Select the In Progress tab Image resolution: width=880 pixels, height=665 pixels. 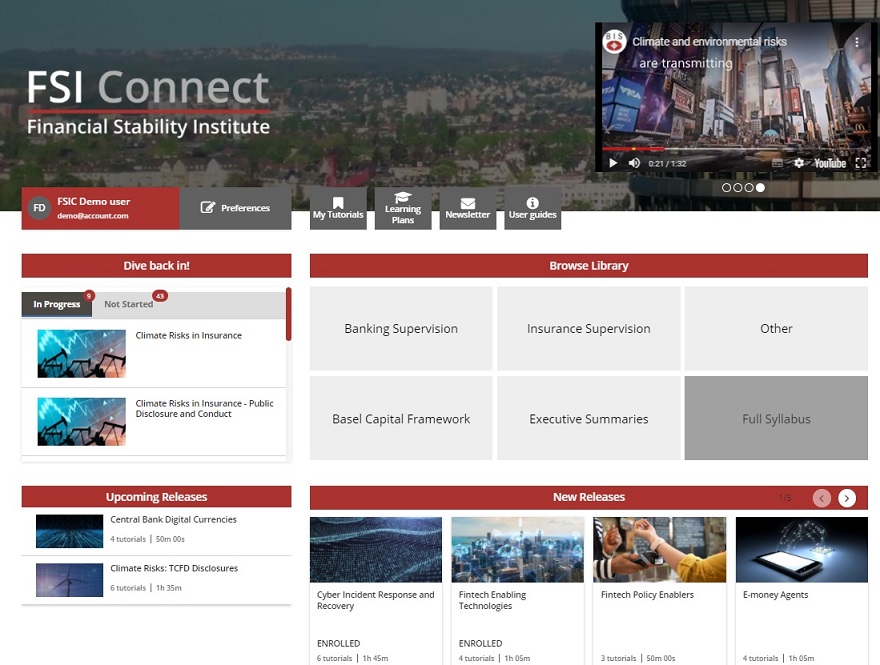point(57,304)
